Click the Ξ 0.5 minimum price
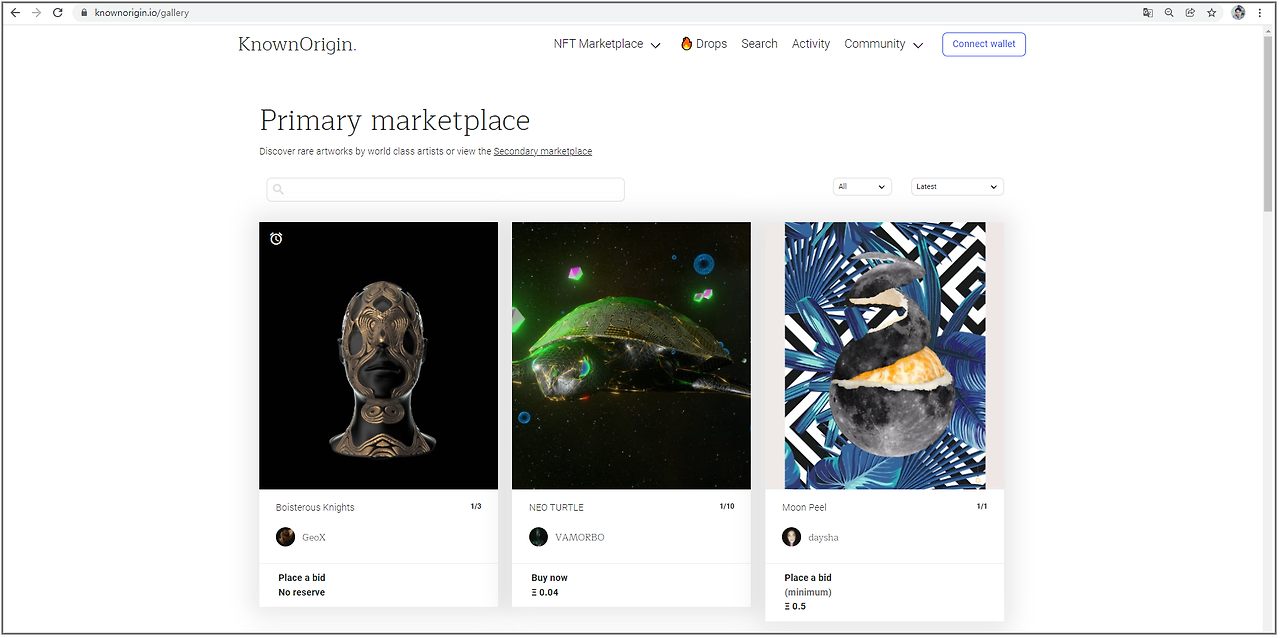Image resolution: width=1280 pixels, height=638 pixels. [795, 607]
